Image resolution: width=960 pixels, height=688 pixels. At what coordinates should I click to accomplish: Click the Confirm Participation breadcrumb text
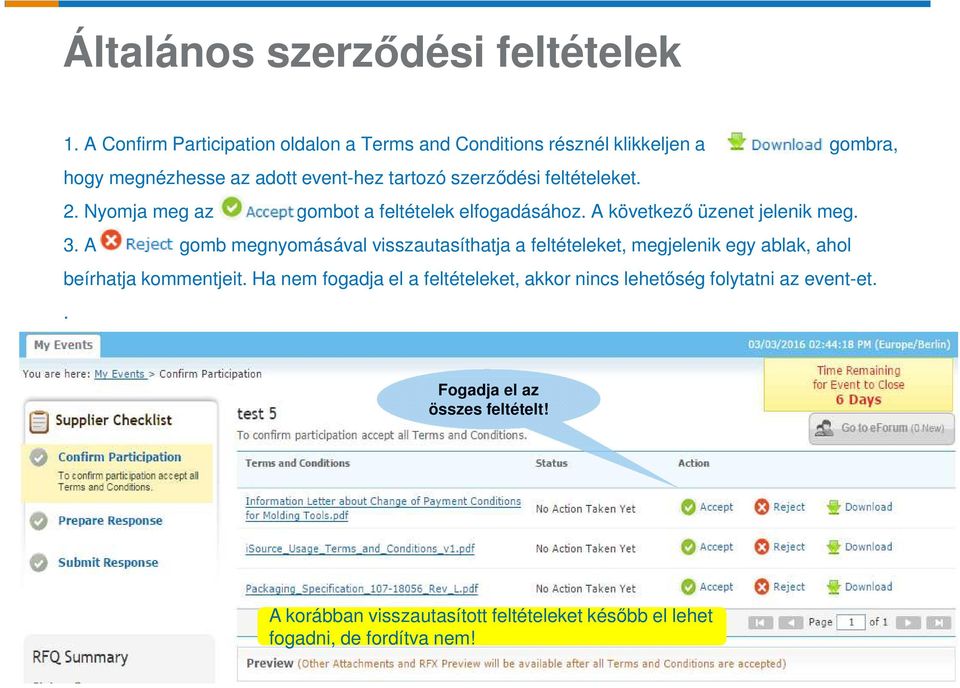pos(210,374)
